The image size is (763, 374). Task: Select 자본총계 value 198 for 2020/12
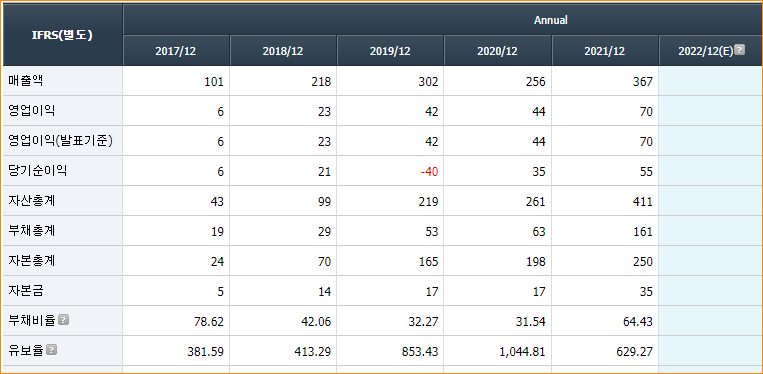536,262
